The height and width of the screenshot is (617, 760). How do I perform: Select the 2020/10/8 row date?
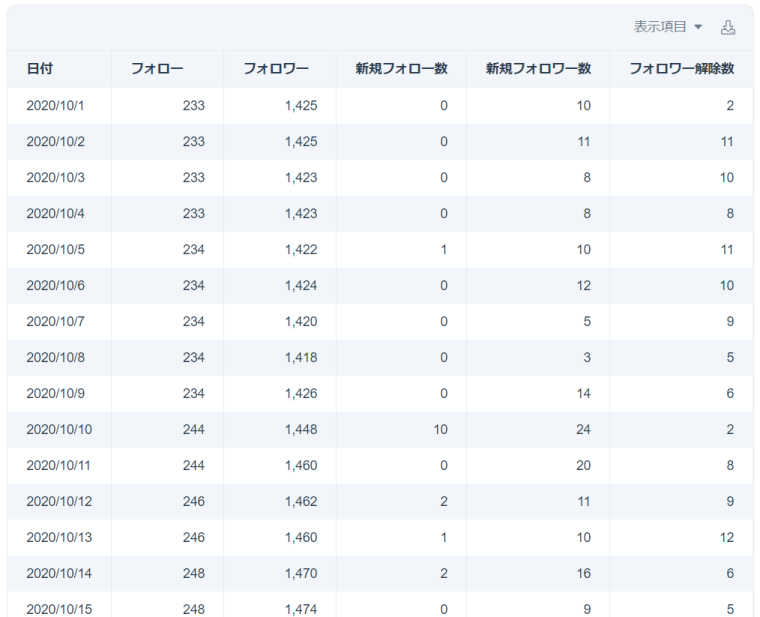[x=55, y=358]
